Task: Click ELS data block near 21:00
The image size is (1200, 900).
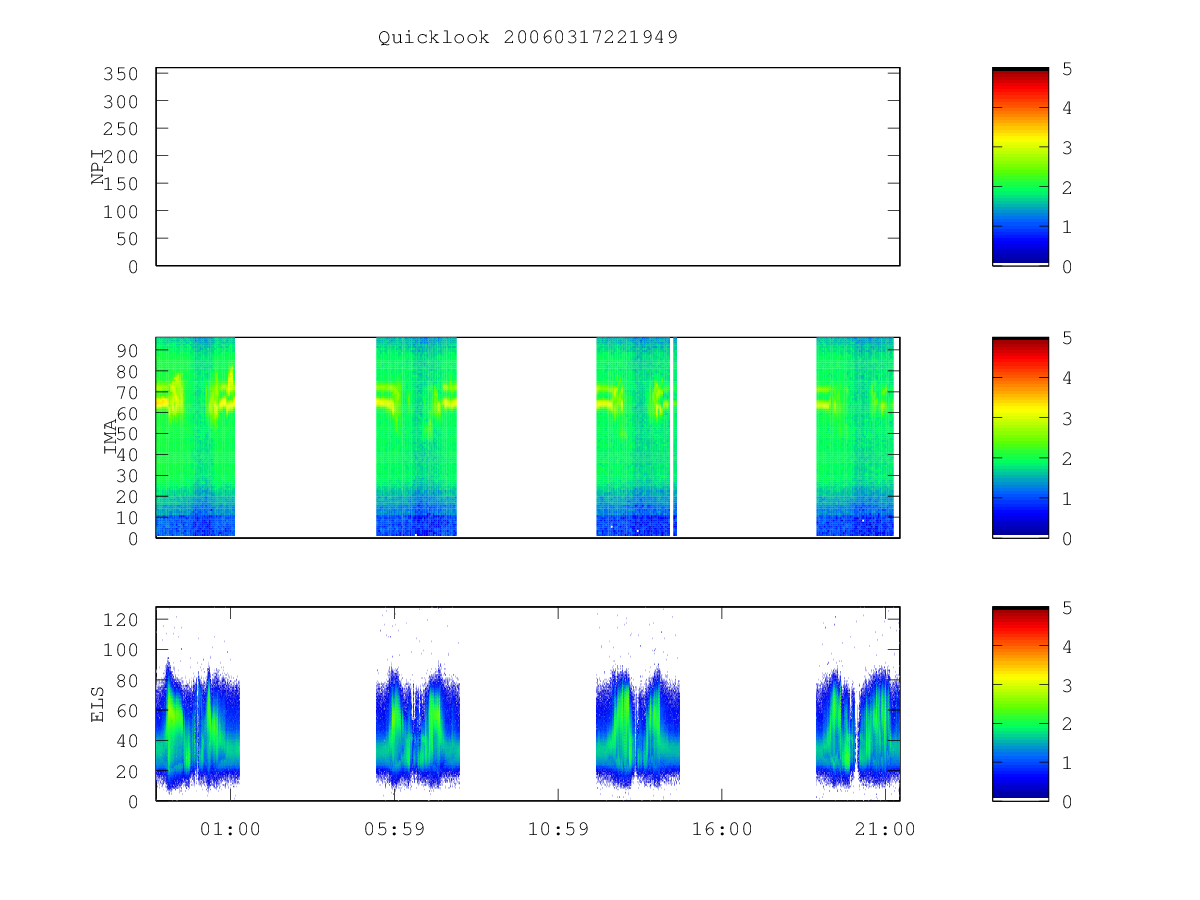Action: tap(858, 725)
